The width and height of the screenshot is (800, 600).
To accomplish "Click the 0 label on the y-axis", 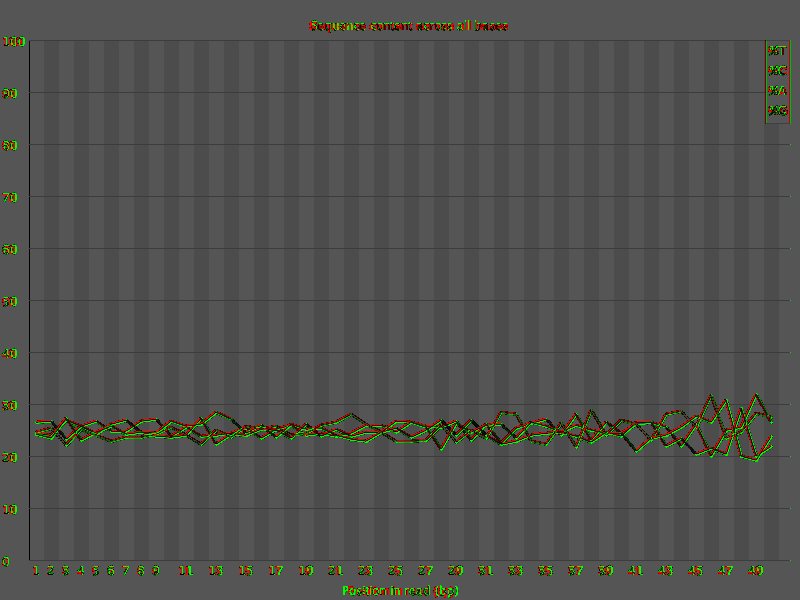I will 6,562.
